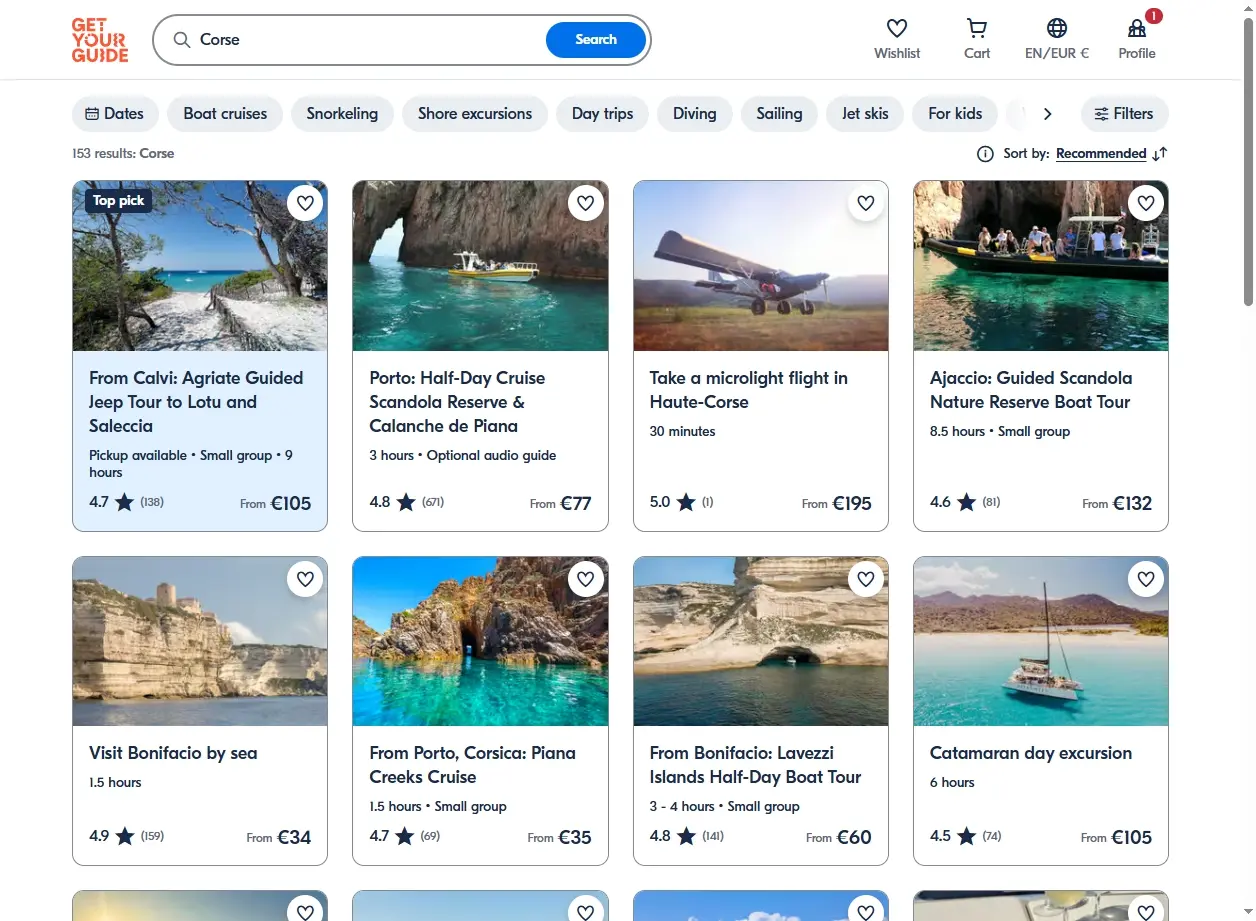The width and height of the screenshot is (1256, 921).
Task: Select the For kids filter chip
Action: (955, 114)
